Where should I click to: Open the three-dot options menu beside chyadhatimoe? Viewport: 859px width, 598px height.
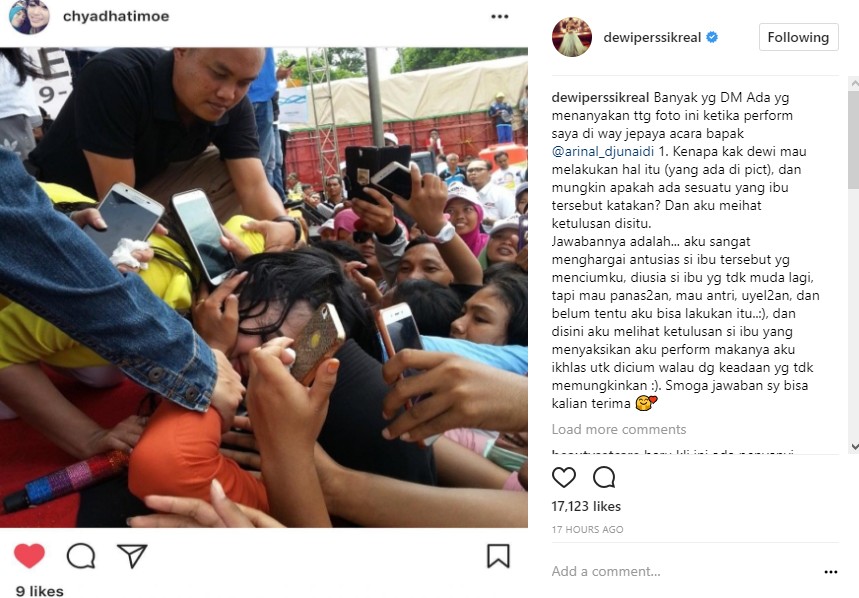(500, 16)
